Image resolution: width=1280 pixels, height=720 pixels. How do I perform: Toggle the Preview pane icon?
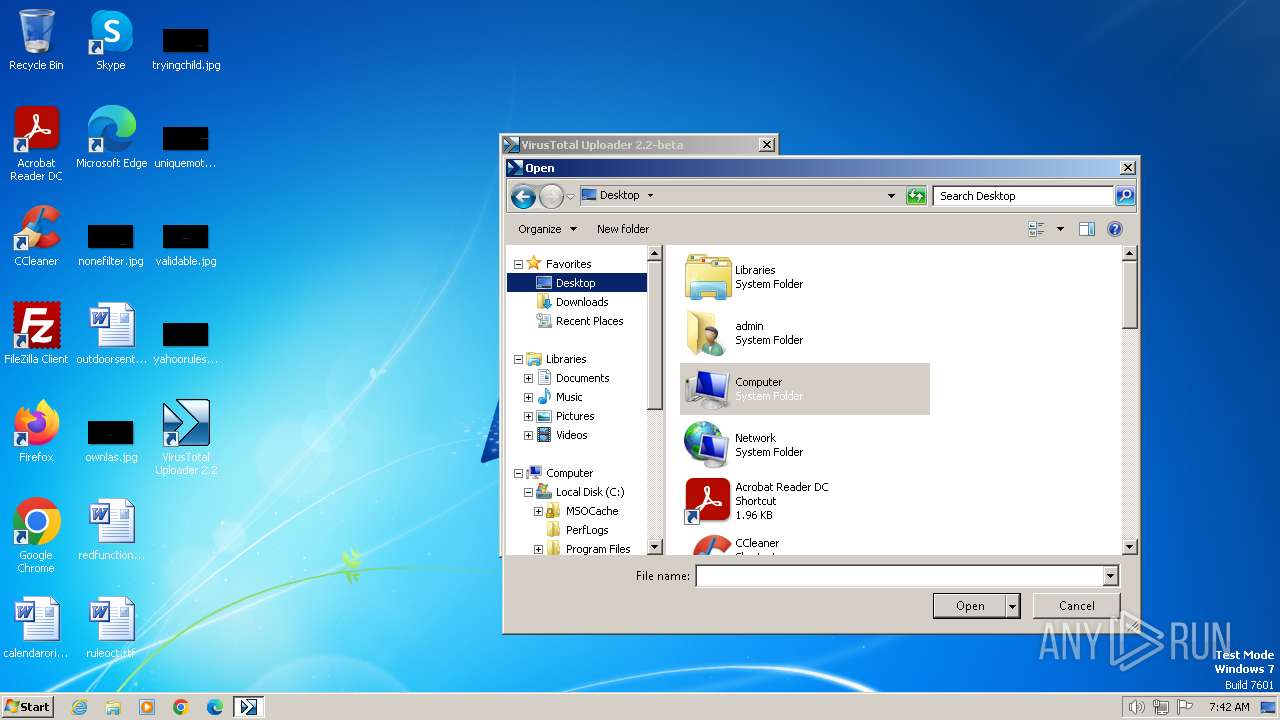[x=1087, y=229]
